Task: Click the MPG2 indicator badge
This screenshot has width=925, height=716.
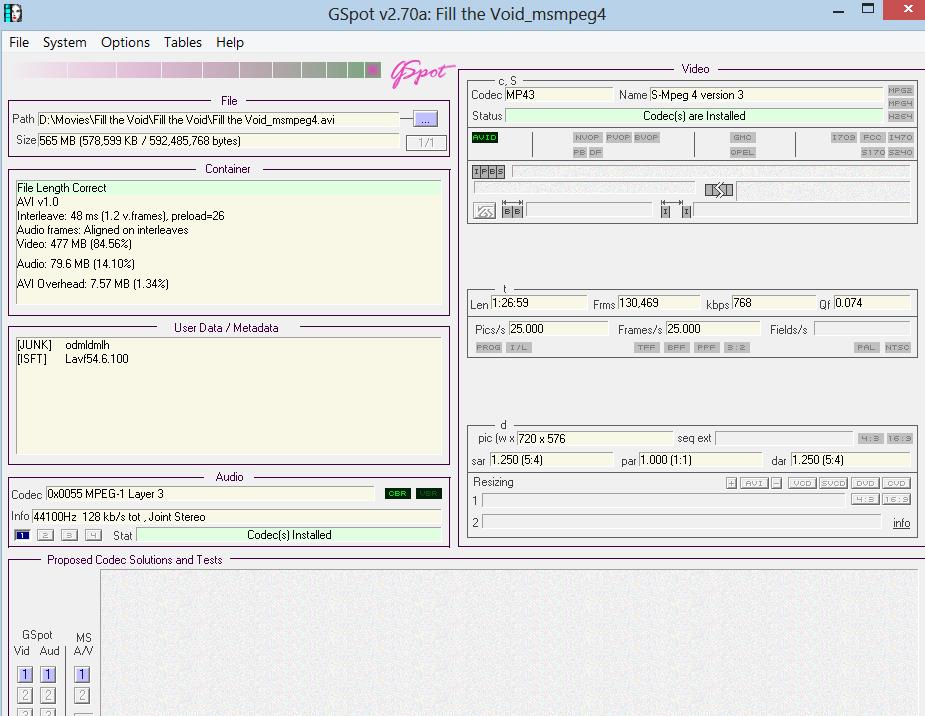Action: (900, 90)
